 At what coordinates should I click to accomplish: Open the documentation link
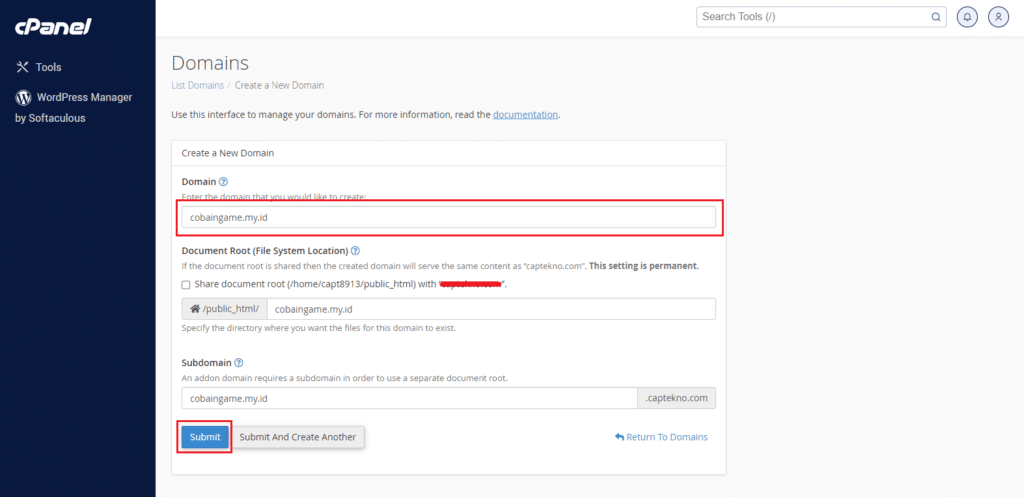pyautogui.click(x=525, y=114)
